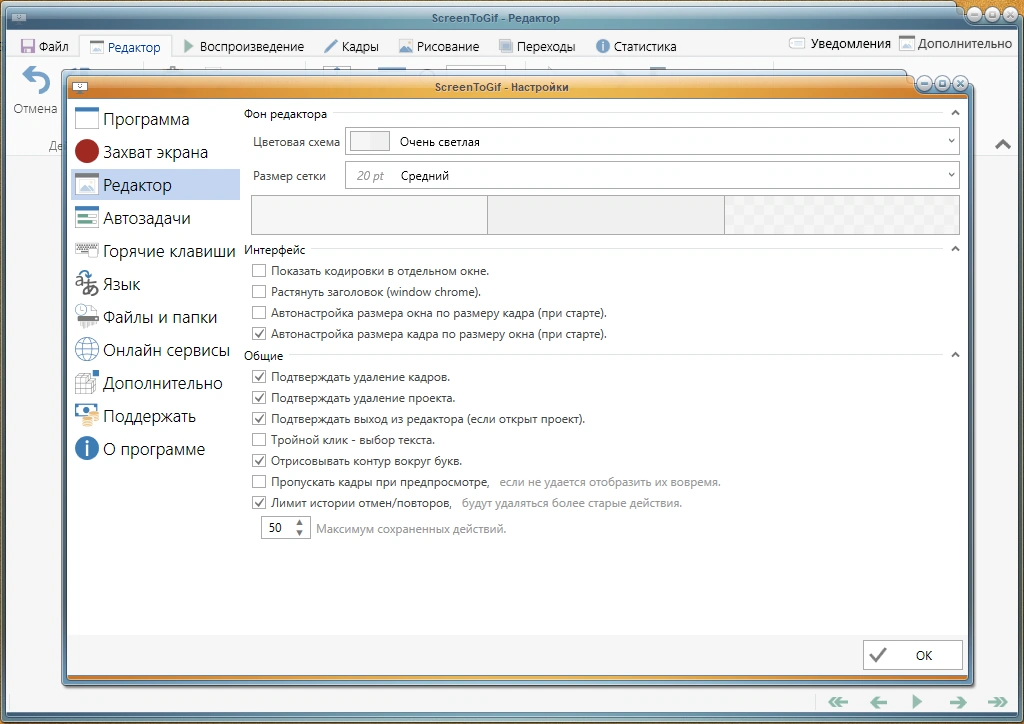Click the Горячие клавиши keyboard icon
This screenshot has height=724, width=1024.
coord(86,249)
